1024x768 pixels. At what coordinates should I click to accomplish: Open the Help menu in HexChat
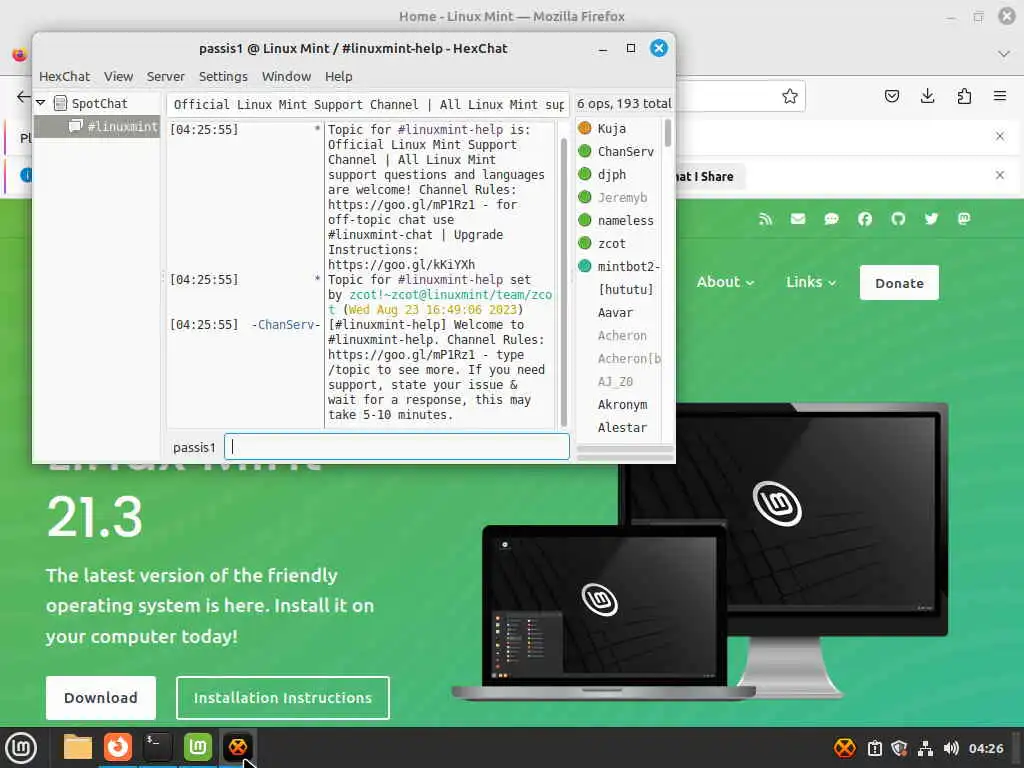(338, 76)
